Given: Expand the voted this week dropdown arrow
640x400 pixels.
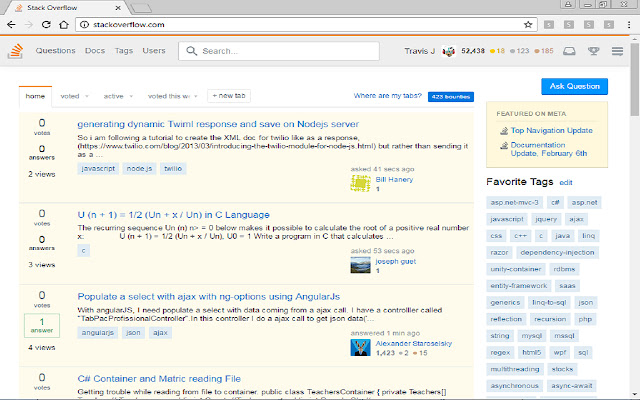Looking at the screenshot, I should 196,97.
